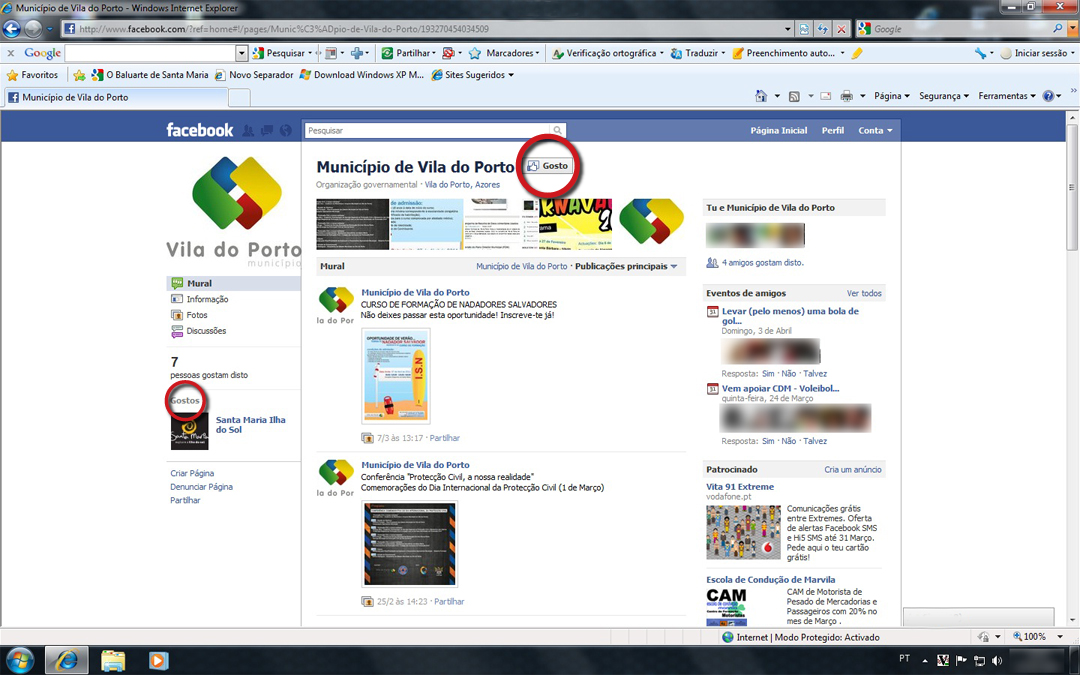Go to Facebook Página Inicial
1080x675 pixels.
(778, 130)
